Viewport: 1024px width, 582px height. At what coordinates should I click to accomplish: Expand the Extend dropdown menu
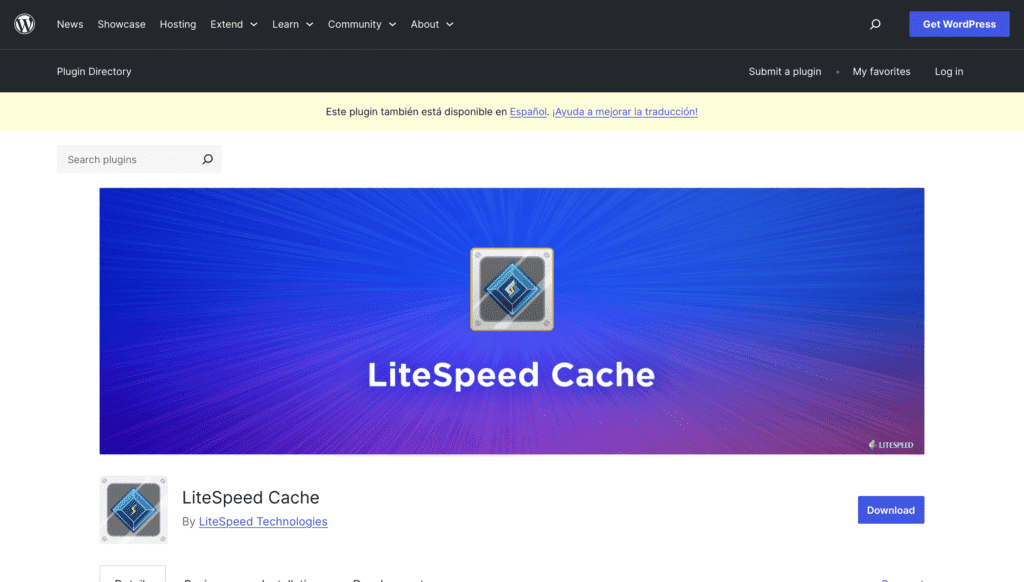pos(233,24)
